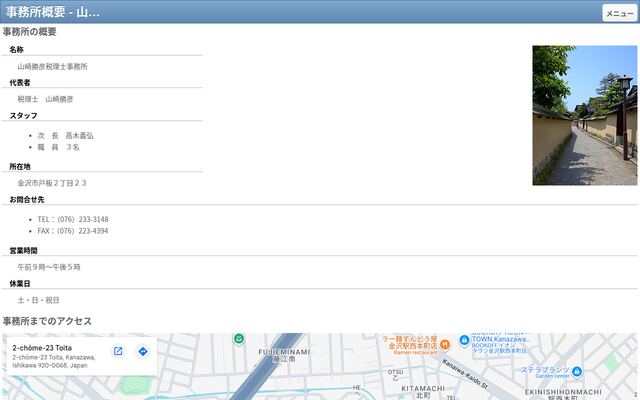Click the closed days 土・日・祝日
This screenshot has width=640, height=400.
pos(38,300)
